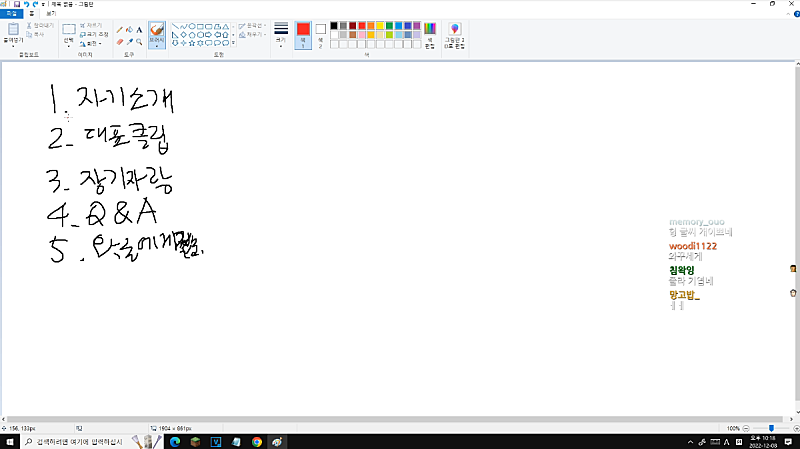
Task: Select the Fill with color bucket tool
Action: click(129, 30)
